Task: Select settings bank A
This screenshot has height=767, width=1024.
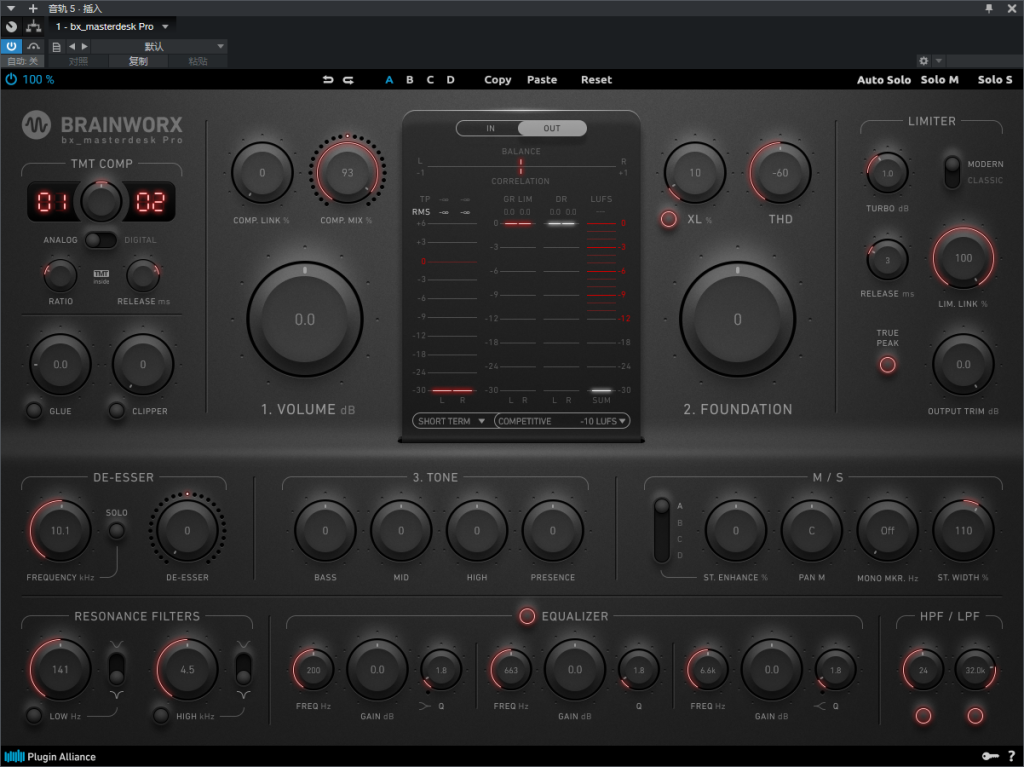Action: tap(389, 80)
